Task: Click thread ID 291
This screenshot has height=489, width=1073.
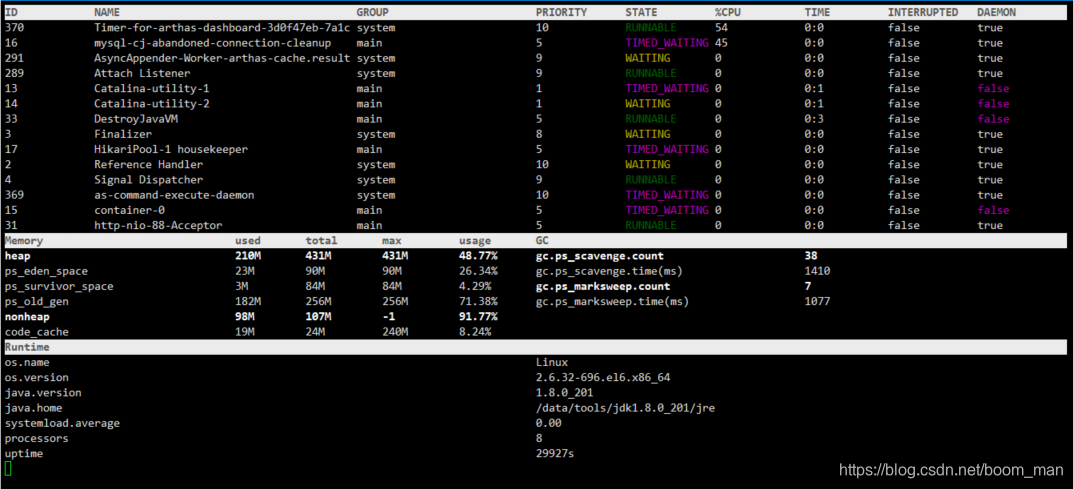Action: click(x=14, y=58)
